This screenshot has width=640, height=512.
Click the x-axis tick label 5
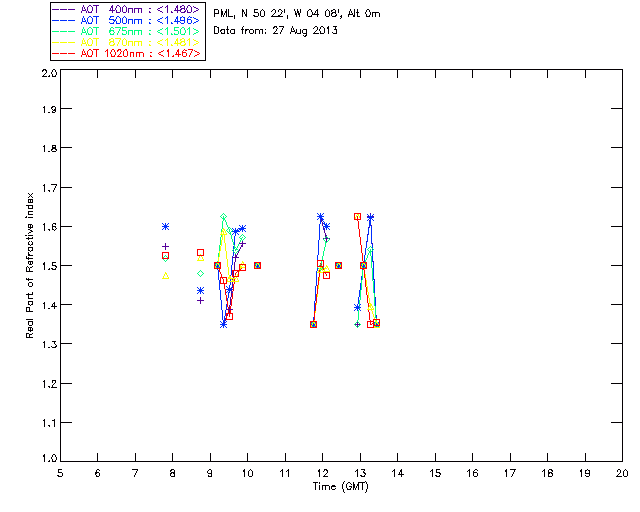click(x=60, y=473)
